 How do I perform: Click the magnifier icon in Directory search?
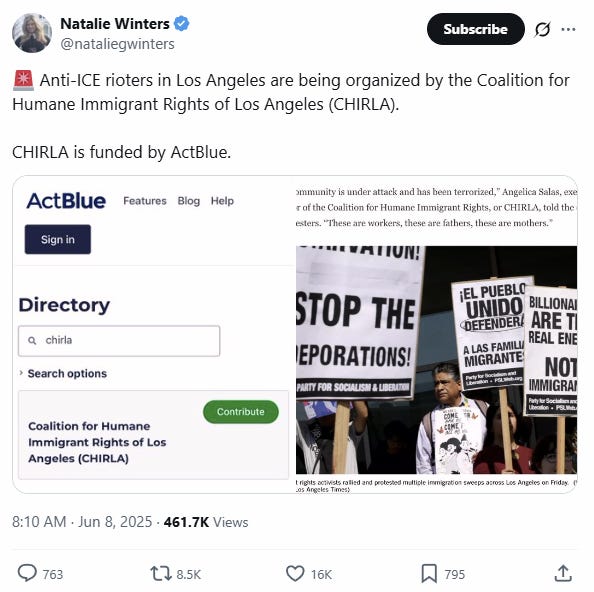tap(33, 341)
